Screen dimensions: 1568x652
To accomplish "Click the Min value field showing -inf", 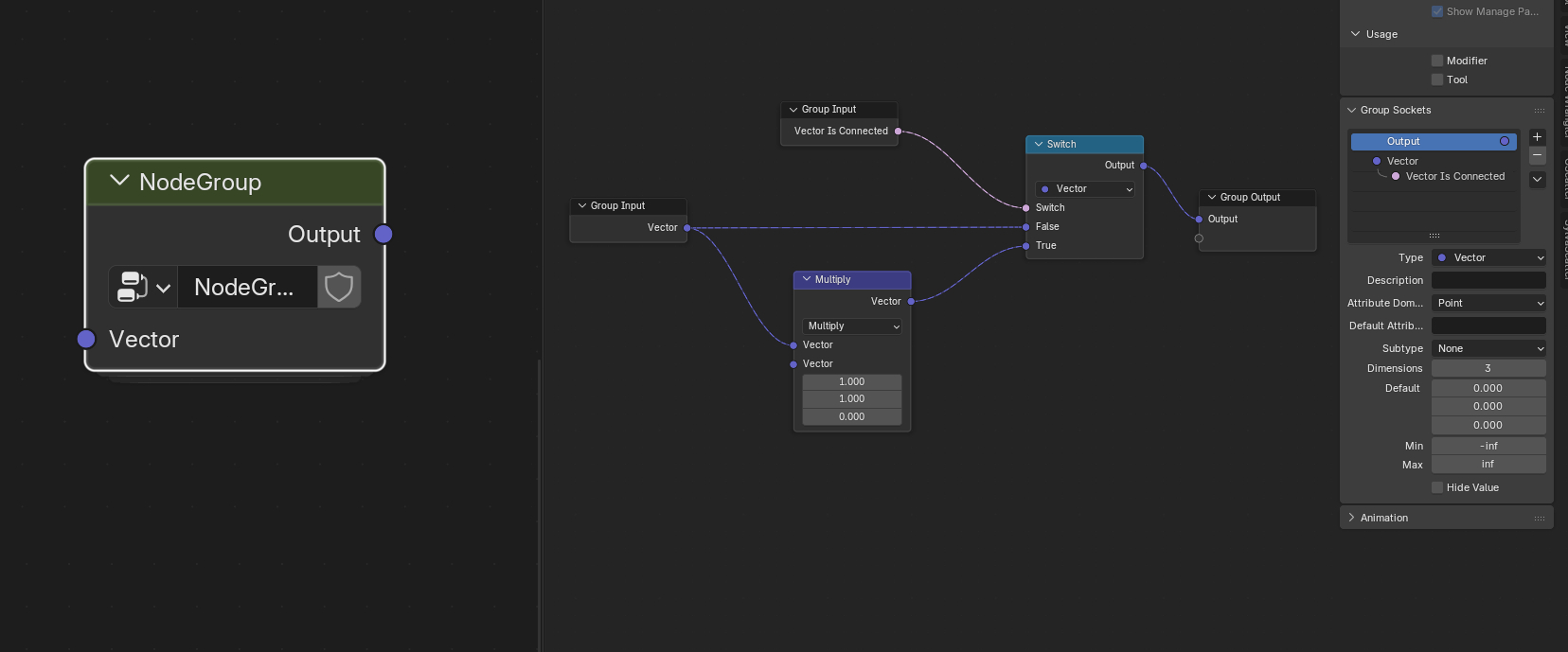I will (1488, 446).
